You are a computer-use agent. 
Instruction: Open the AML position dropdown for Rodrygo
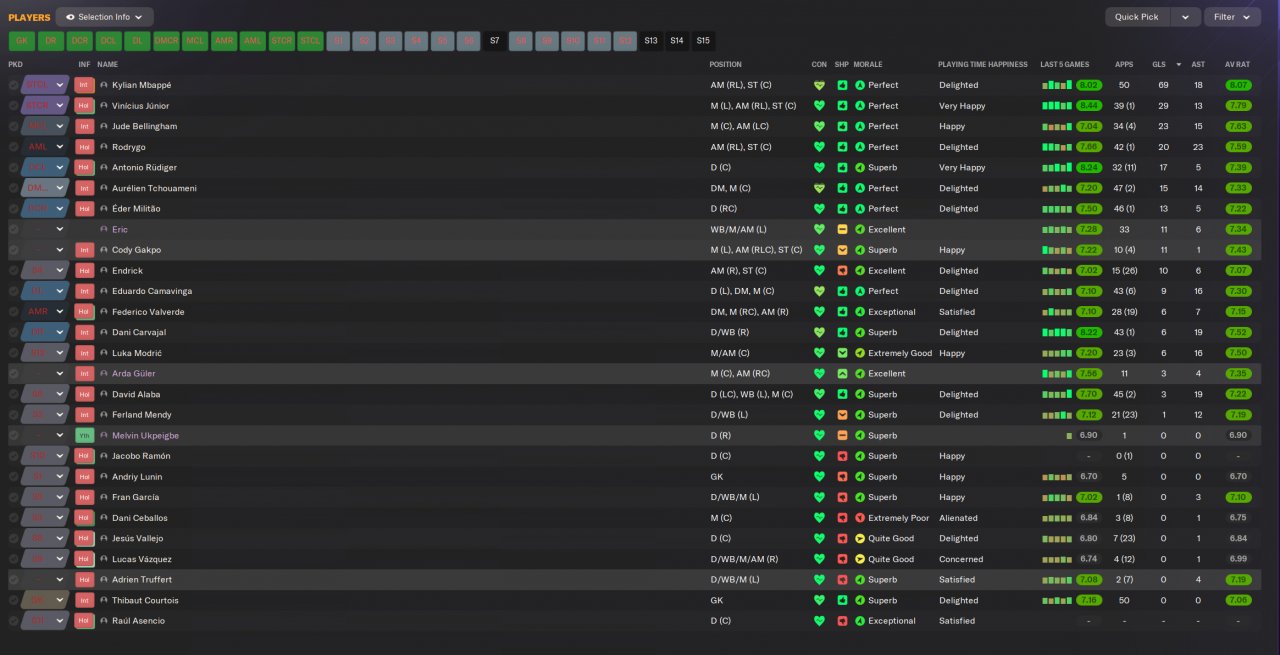(45, 147)
